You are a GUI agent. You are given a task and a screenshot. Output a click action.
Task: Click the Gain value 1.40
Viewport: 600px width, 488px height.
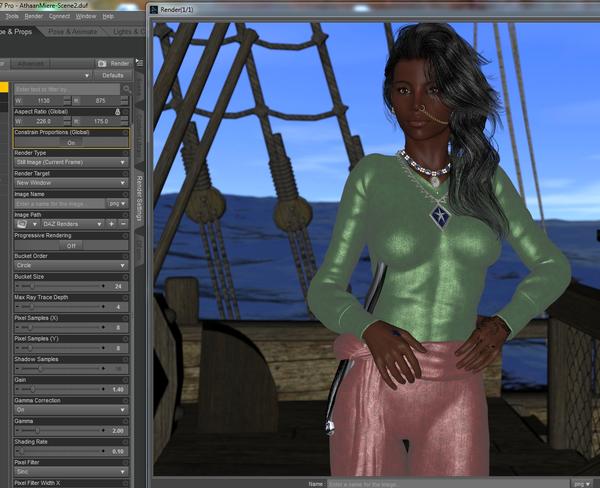(x=118, y=389)
